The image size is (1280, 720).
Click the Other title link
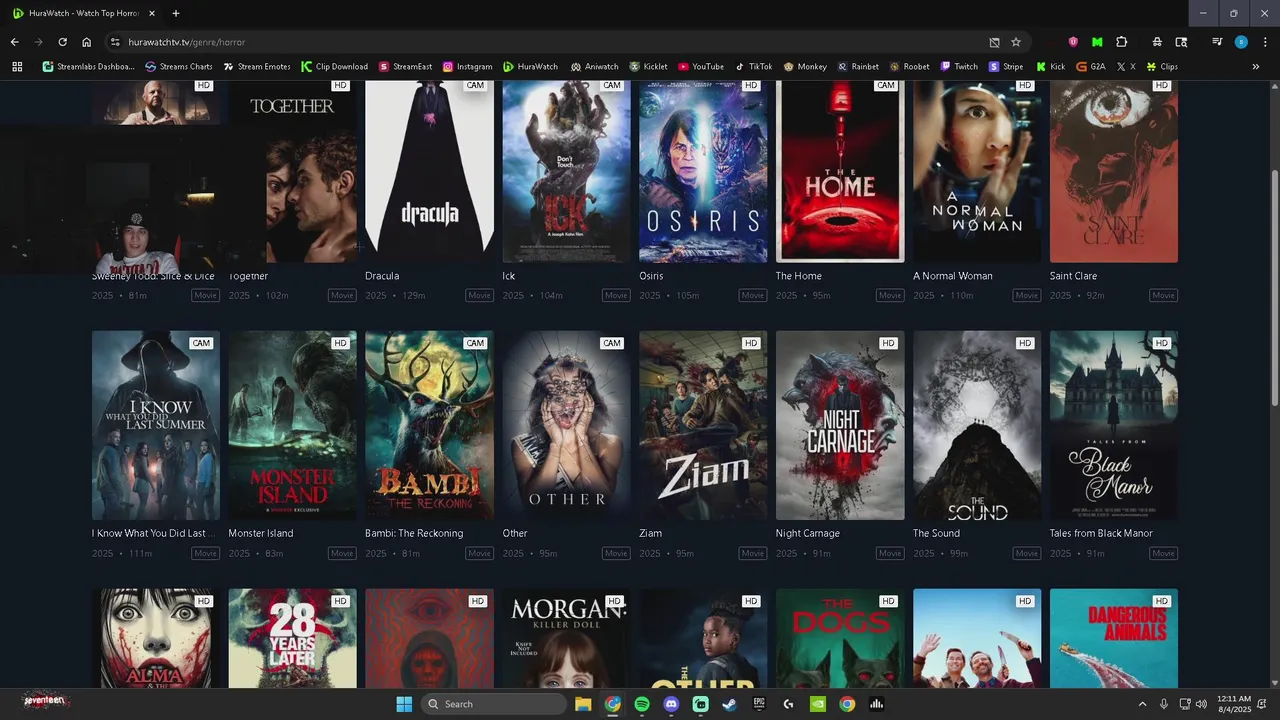[515, 533]
